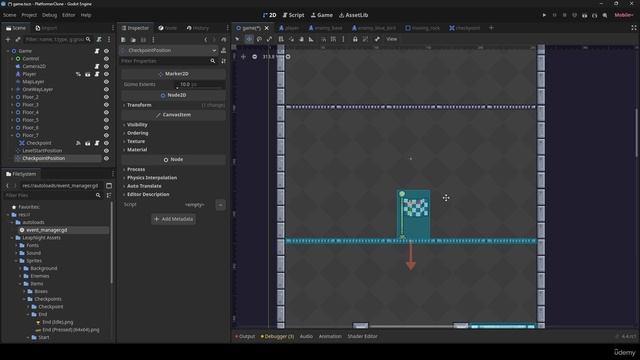640x360 pixels.
Task: Activate the Scale Mode tool
Action: click(269, 39)
